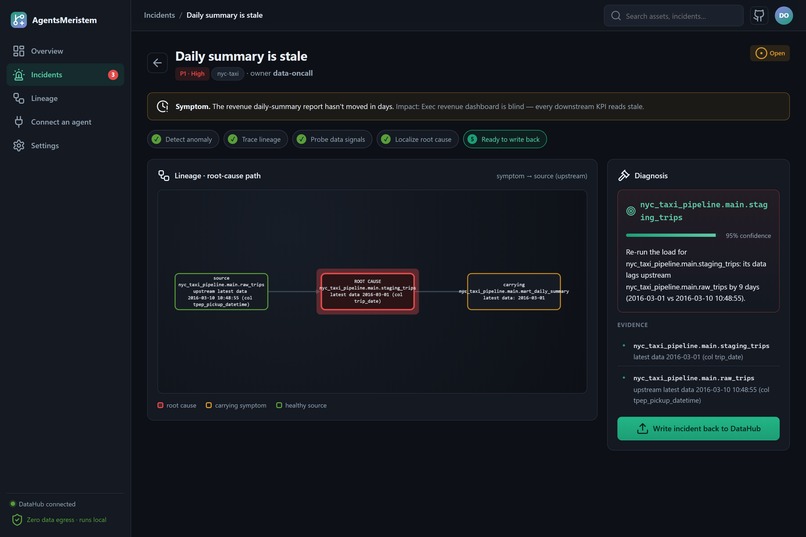Select the staging_trips ROOT CAUSE node
806x537 pixels.
(x=368, y=291)
